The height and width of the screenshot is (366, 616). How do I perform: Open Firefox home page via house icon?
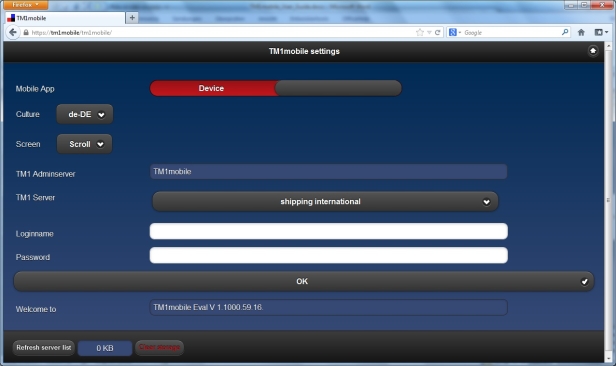(581, 32)
